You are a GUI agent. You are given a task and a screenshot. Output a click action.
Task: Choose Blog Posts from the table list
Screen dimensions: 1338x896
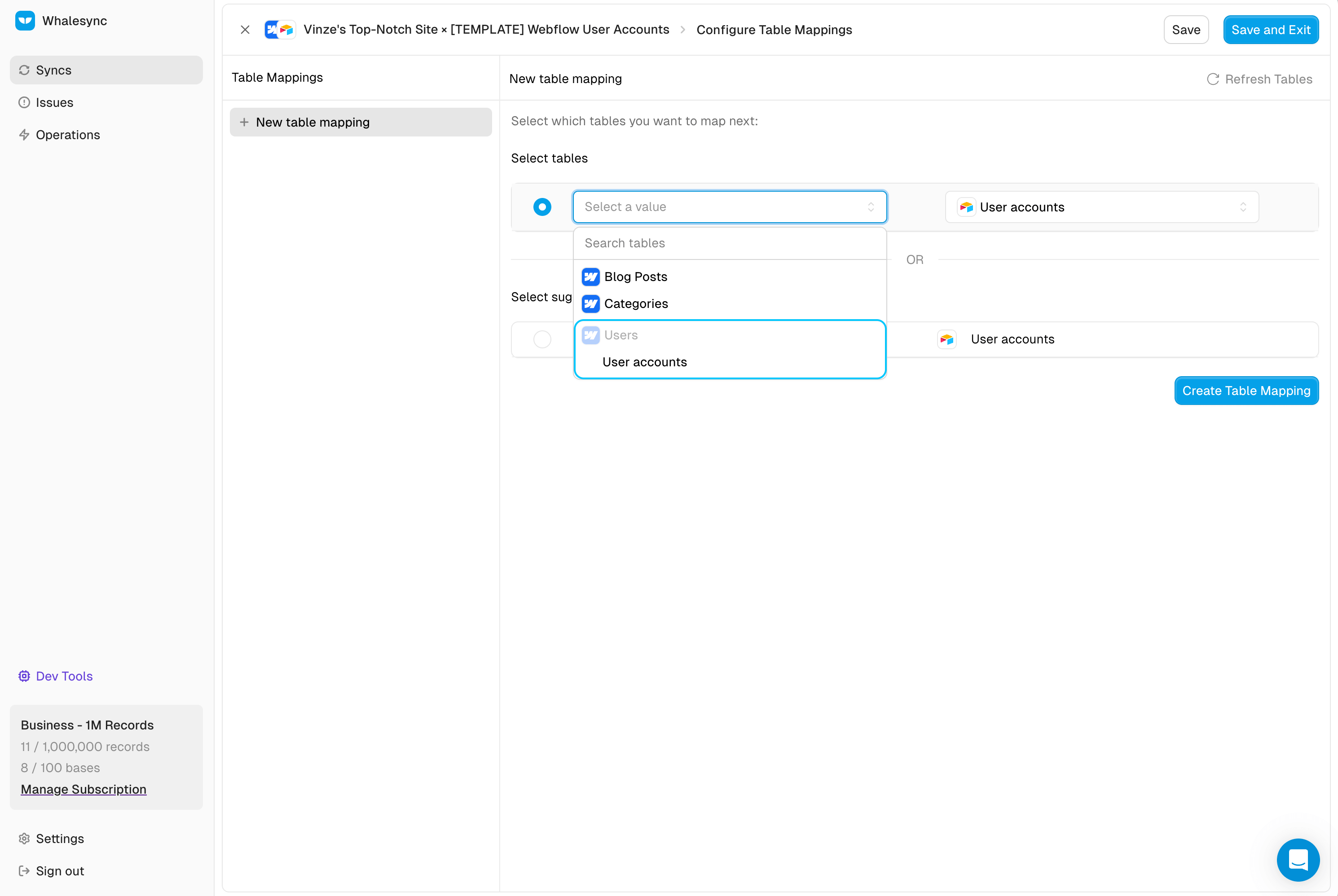click(x=635, y=277)
